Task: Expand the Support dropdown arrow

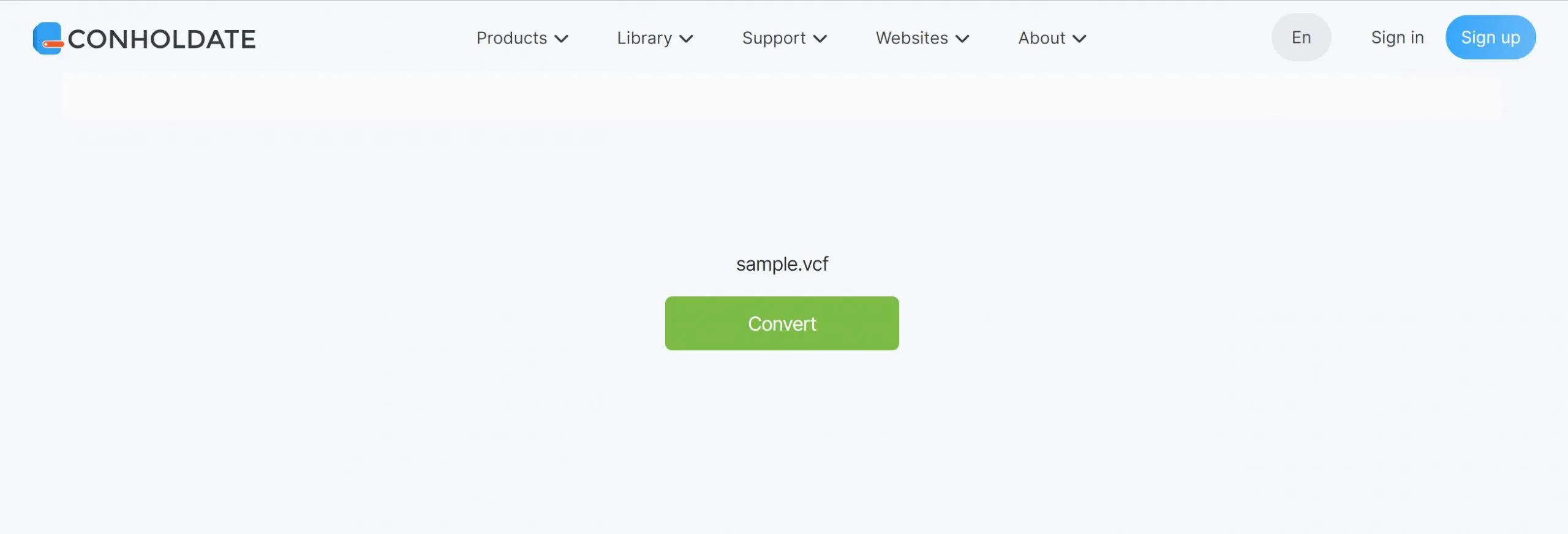Action: tap(820, 39)
